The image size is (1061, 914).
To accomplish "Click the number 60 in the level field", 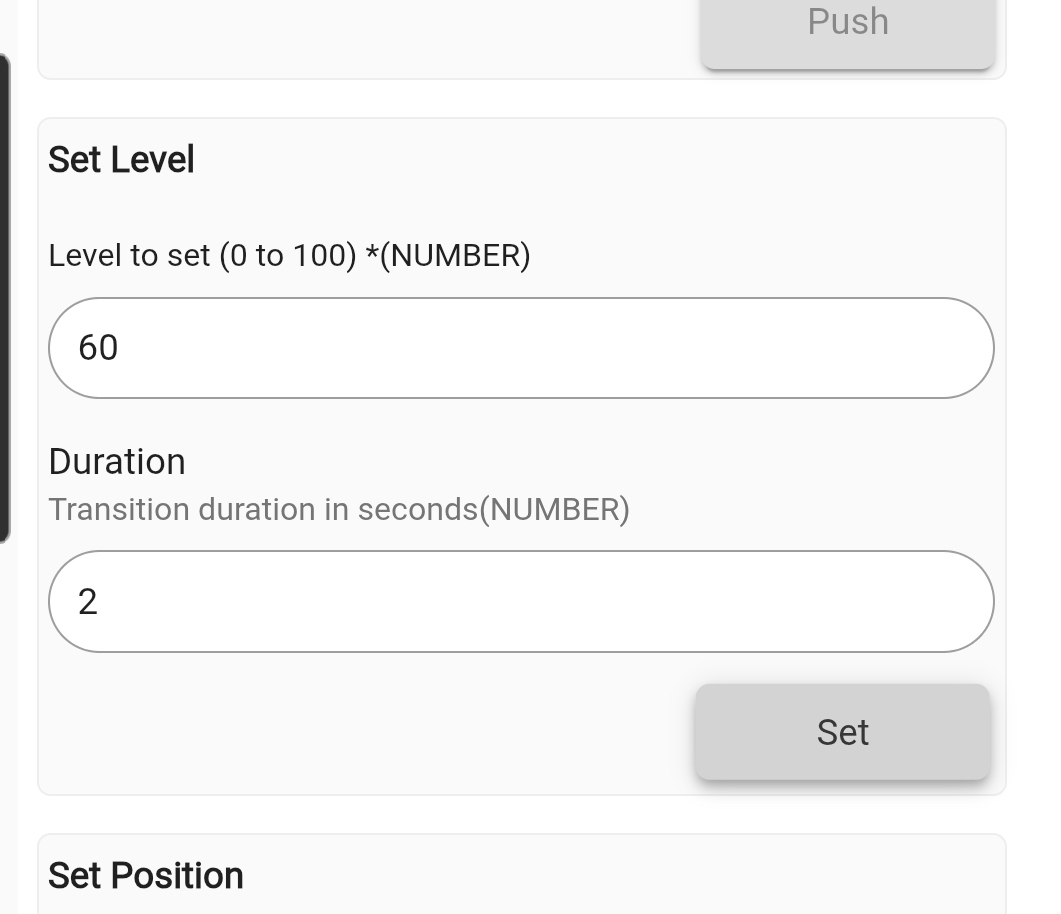I will click(98, 348).
